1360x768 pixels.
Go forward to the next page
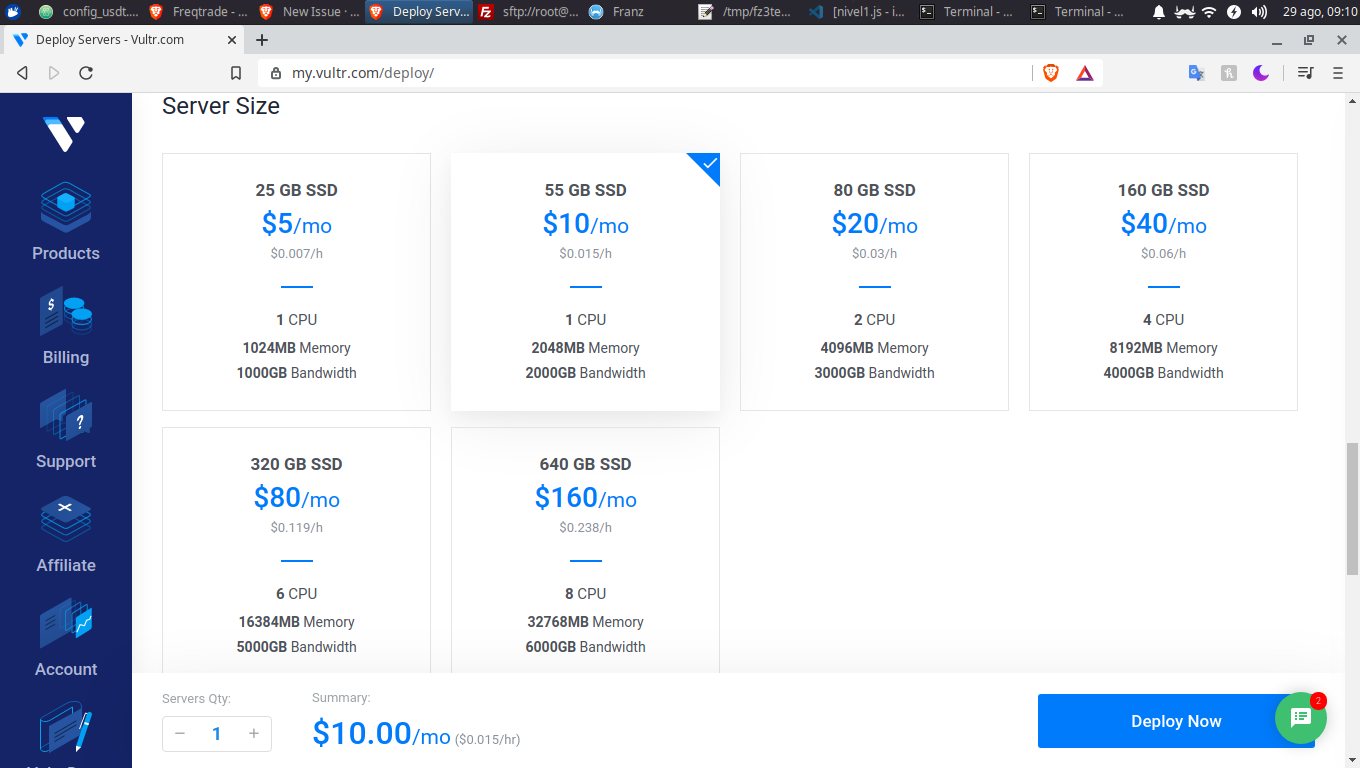[x=54, y=73]
